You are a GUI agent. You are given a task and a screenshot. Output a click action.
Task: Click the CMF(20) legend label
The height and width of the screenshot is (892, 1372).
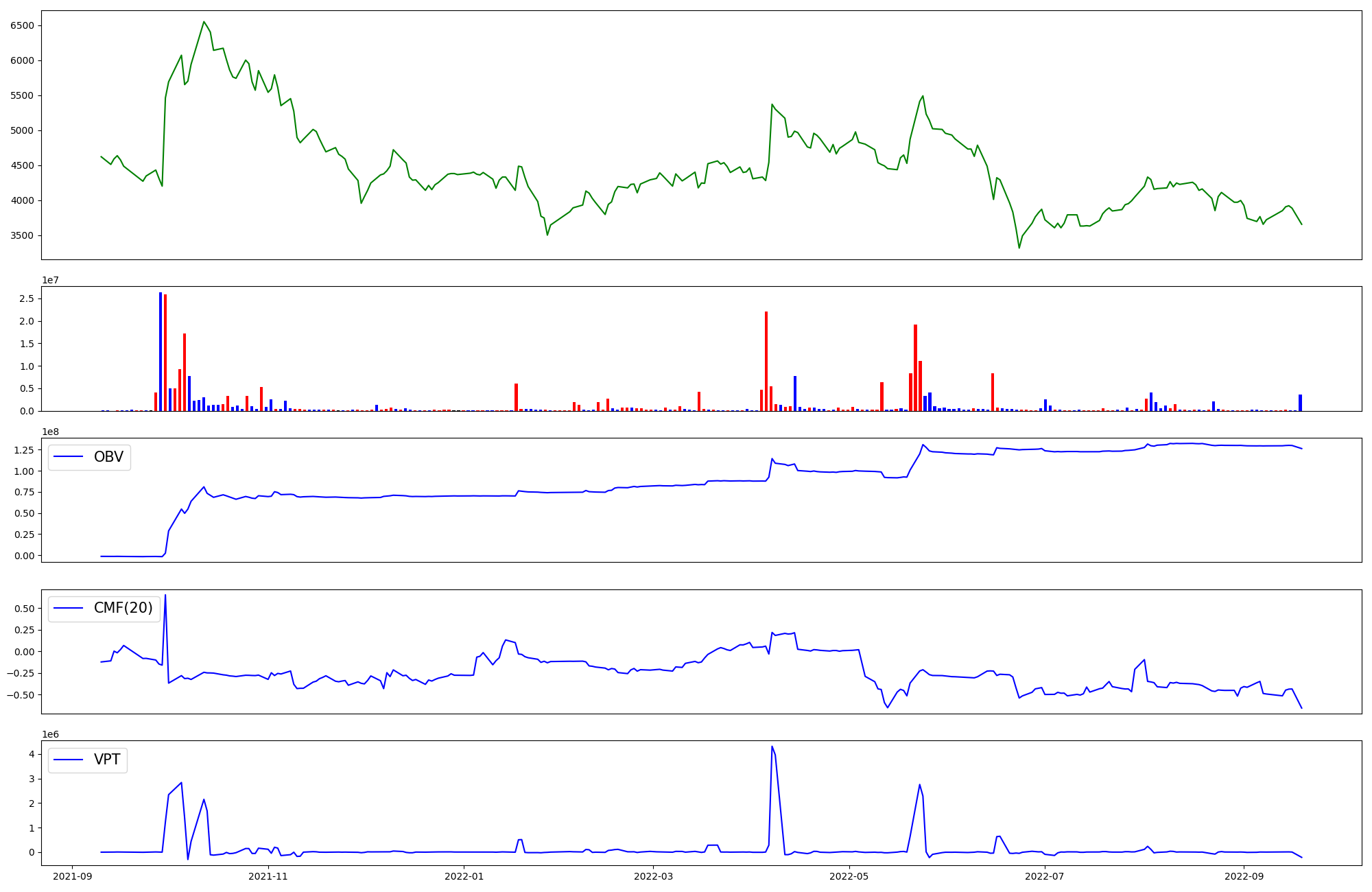click(123, 608)
